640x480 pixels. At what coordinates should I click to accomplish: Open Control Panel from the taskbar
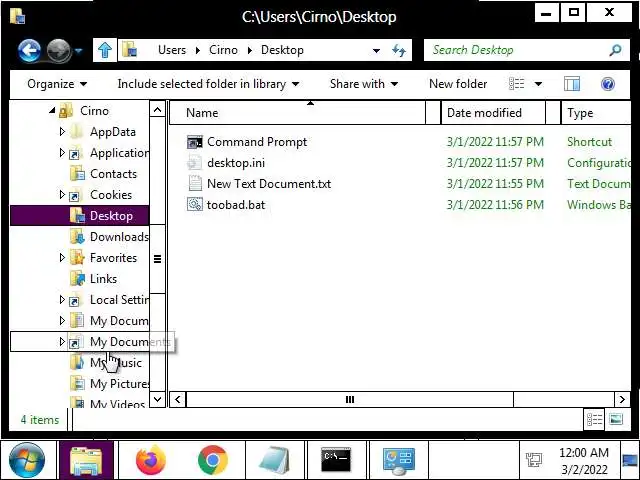399,461
